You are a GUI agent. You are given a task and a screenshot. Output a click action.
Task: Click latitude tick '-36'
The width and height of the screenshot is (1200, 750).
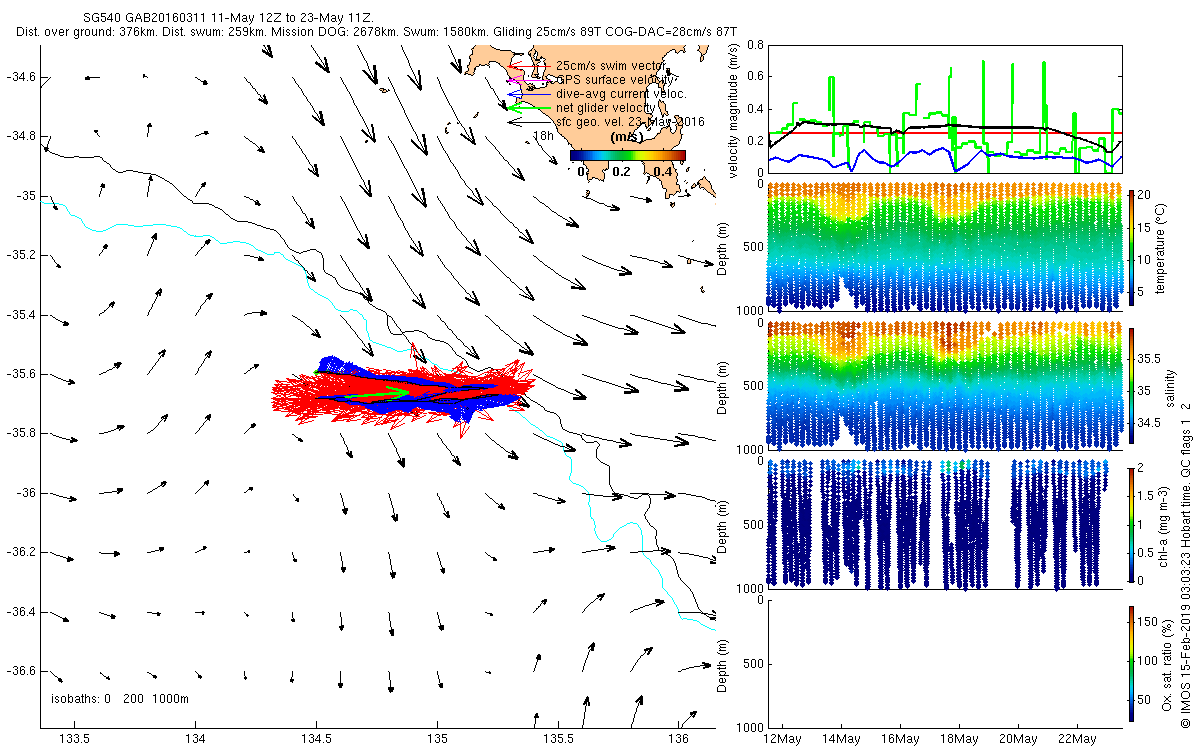(x=27, y=493)
